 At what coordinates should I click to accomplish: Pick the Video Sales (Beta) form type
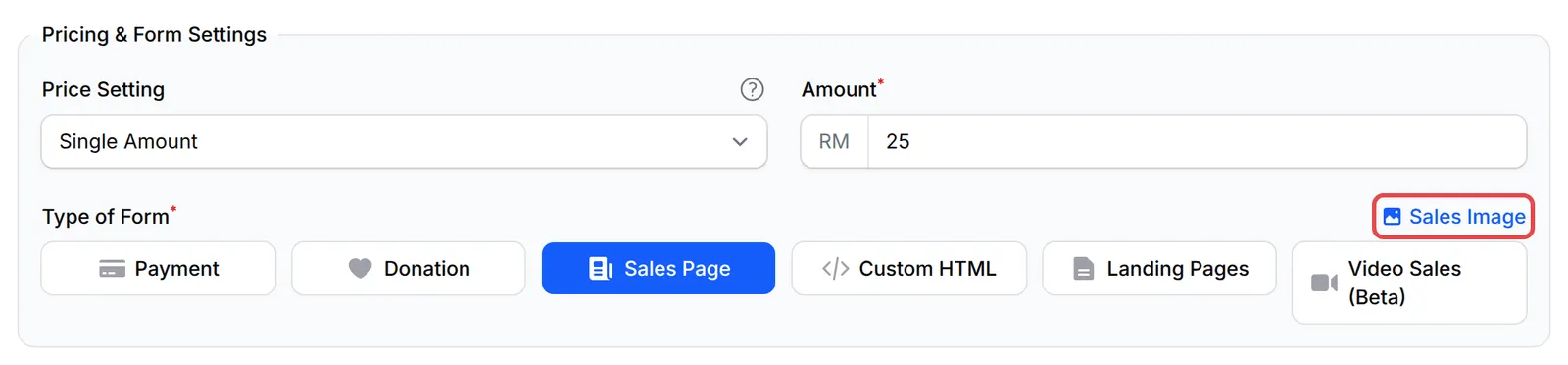pyautogui.click(x=1409, y=283)
